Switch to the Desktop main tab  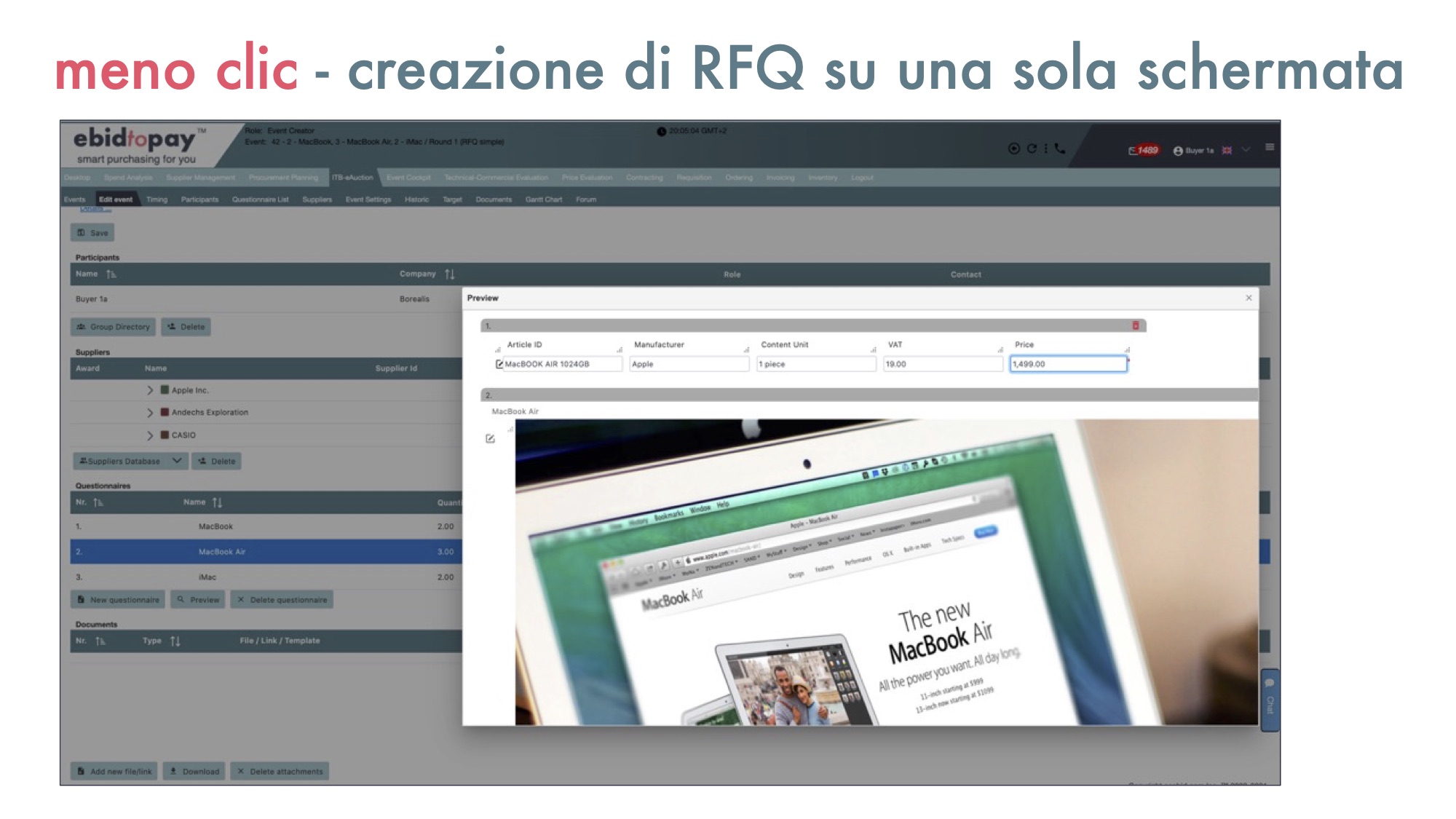77,178
